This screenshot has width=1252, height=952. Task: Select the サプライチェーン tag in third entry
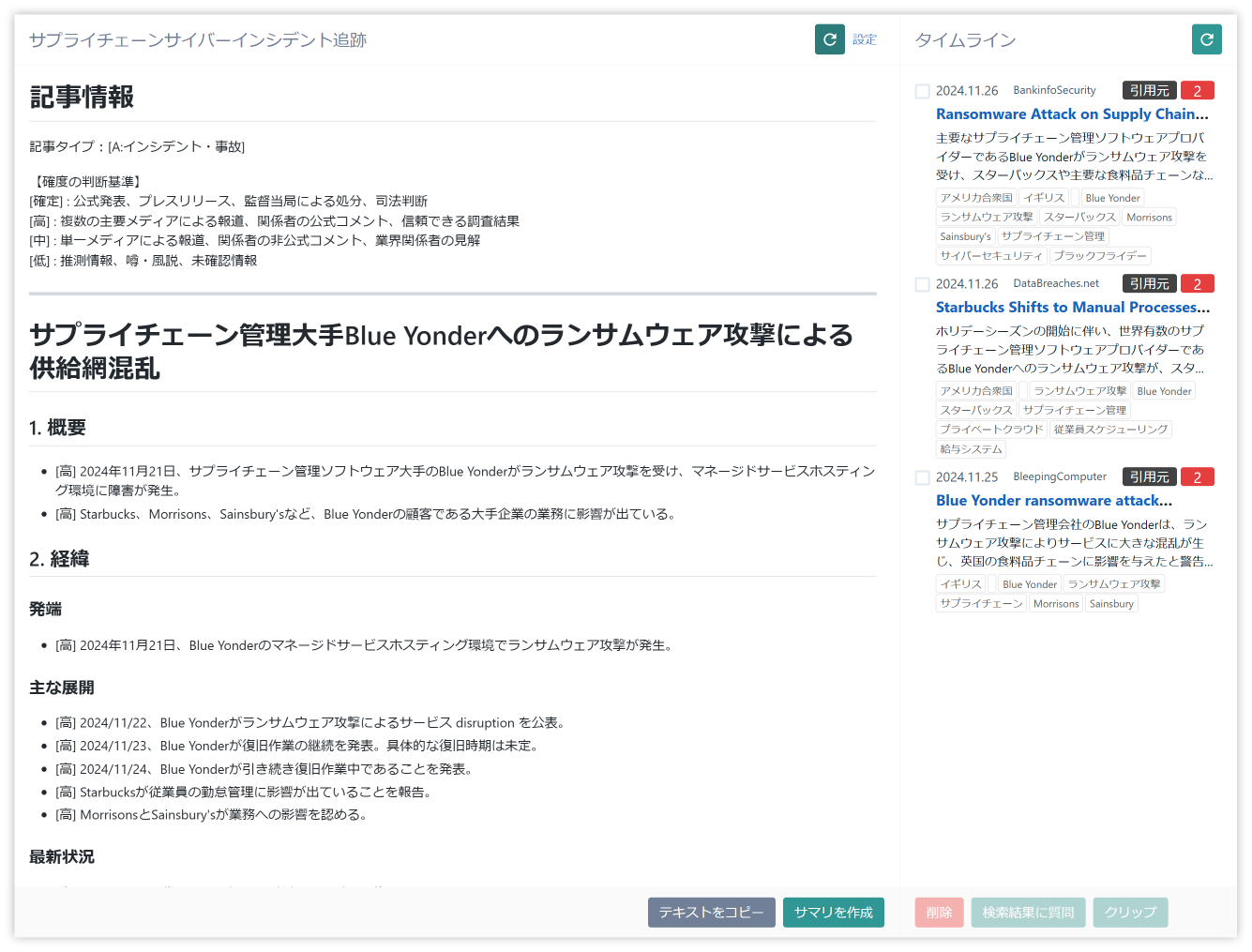[981, 604]
